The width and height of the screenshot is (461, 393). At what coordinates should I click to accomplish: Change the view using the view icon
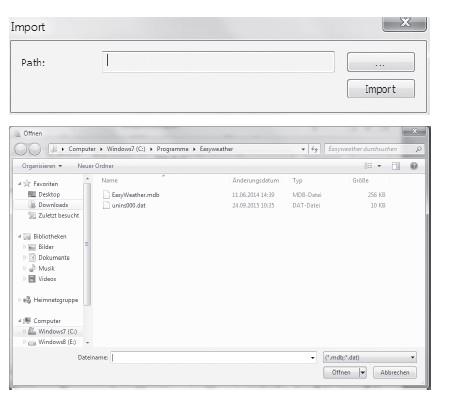point(369,166)
